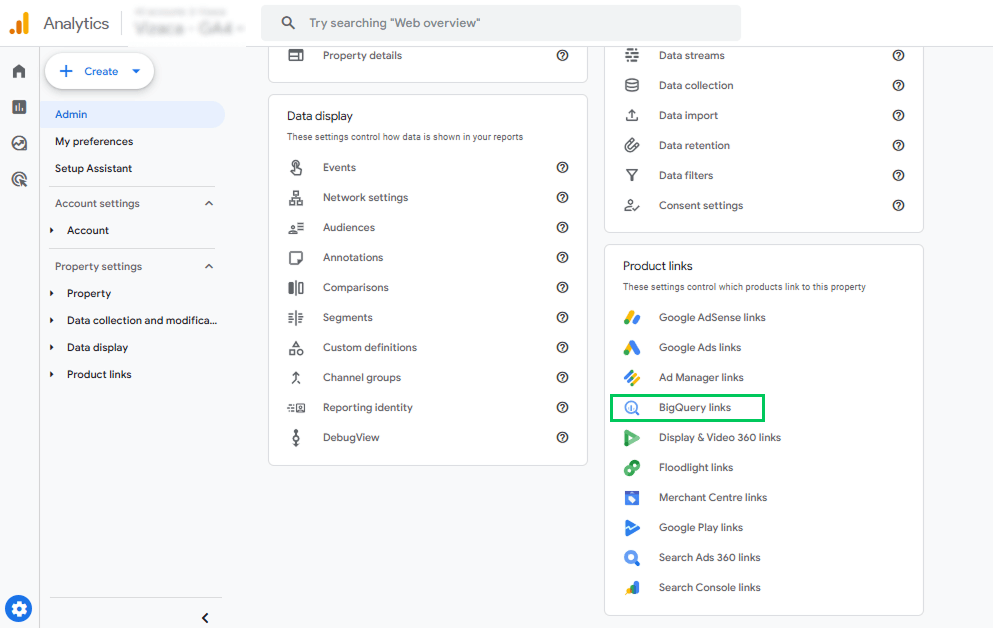
Task: Open Data filters
Action: [x=686, y=175]
